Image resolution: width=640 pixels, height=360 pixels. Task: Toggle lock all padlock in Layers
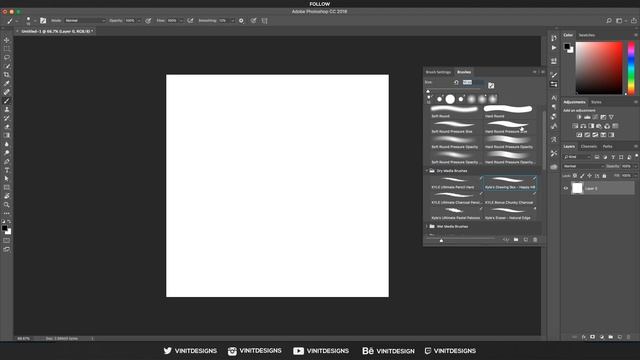click(604, 176)
